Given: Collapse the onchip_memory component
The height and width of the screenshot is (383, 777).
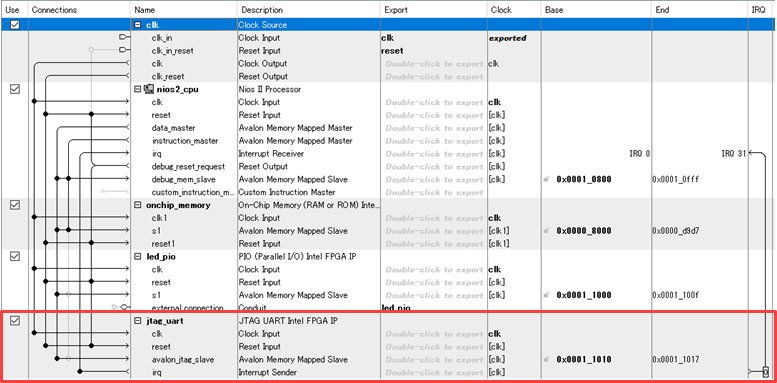Looking at the screenshot, I should 138,205.
